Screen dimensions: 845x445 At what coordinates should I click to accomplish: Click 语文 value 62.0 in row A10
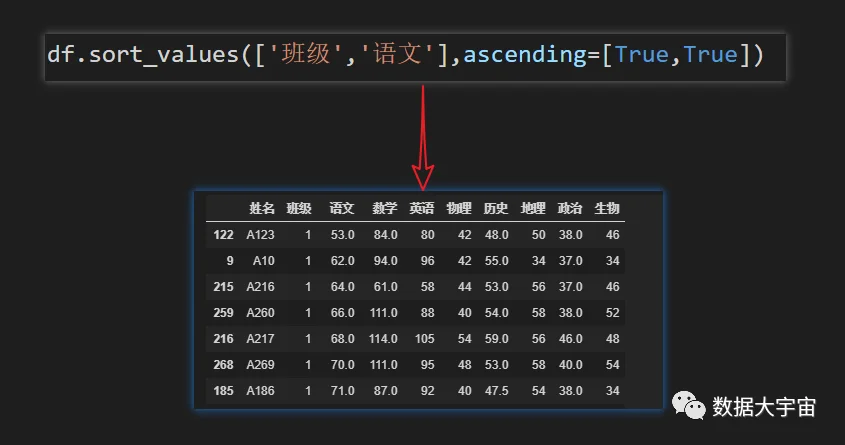(x=343, y=261)
